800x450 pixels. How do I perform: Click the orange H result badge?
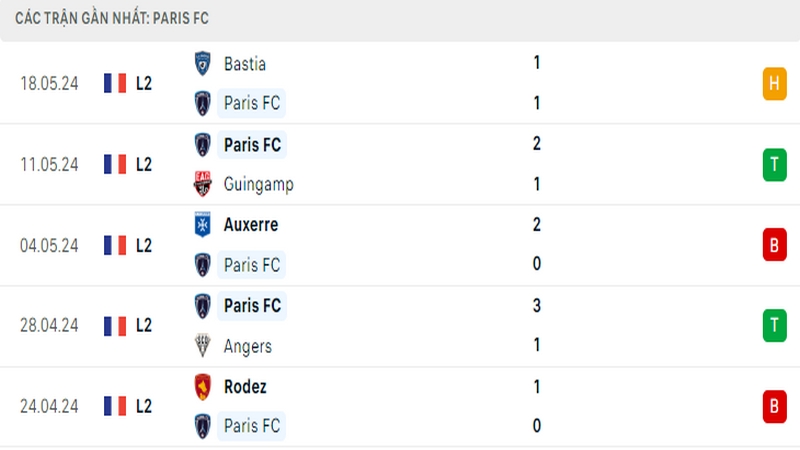[774, 84]
